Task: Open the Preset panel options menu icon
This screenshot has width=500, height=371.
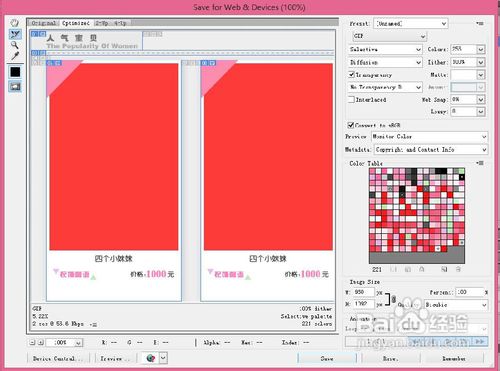Action: point(480,23)
